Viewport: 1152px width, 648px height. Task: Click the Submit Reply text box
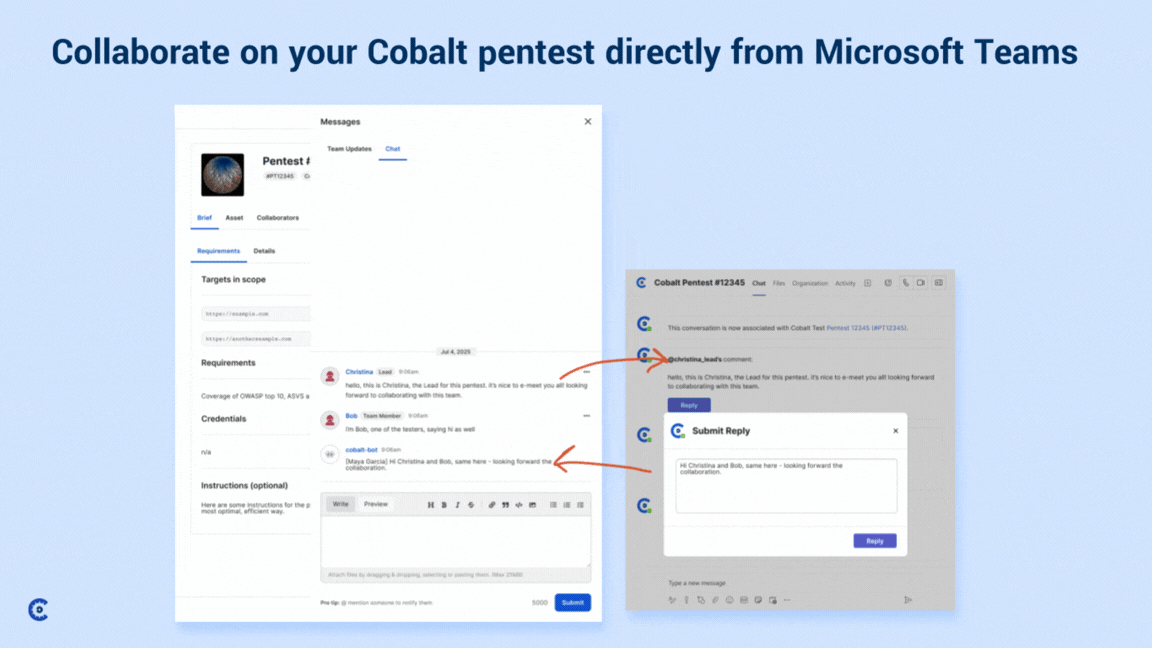786,486
